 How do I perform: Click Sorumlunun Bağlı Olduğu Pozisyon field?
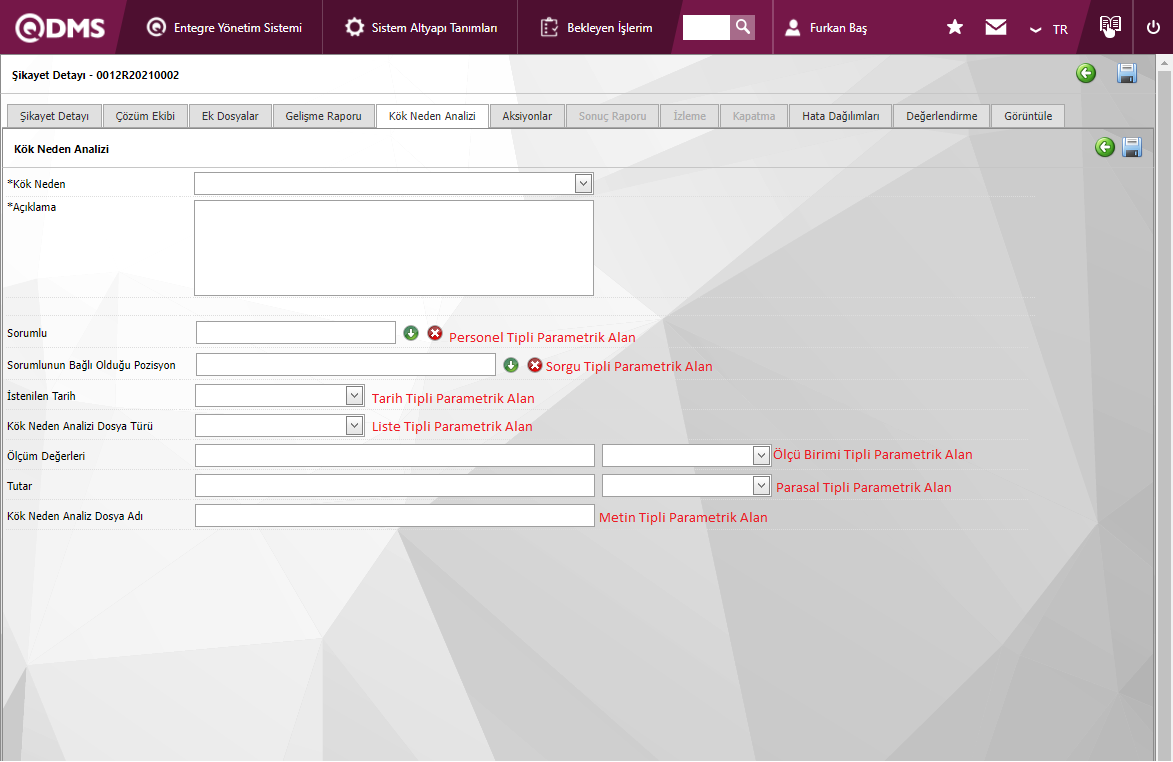(x=346, y=364)
